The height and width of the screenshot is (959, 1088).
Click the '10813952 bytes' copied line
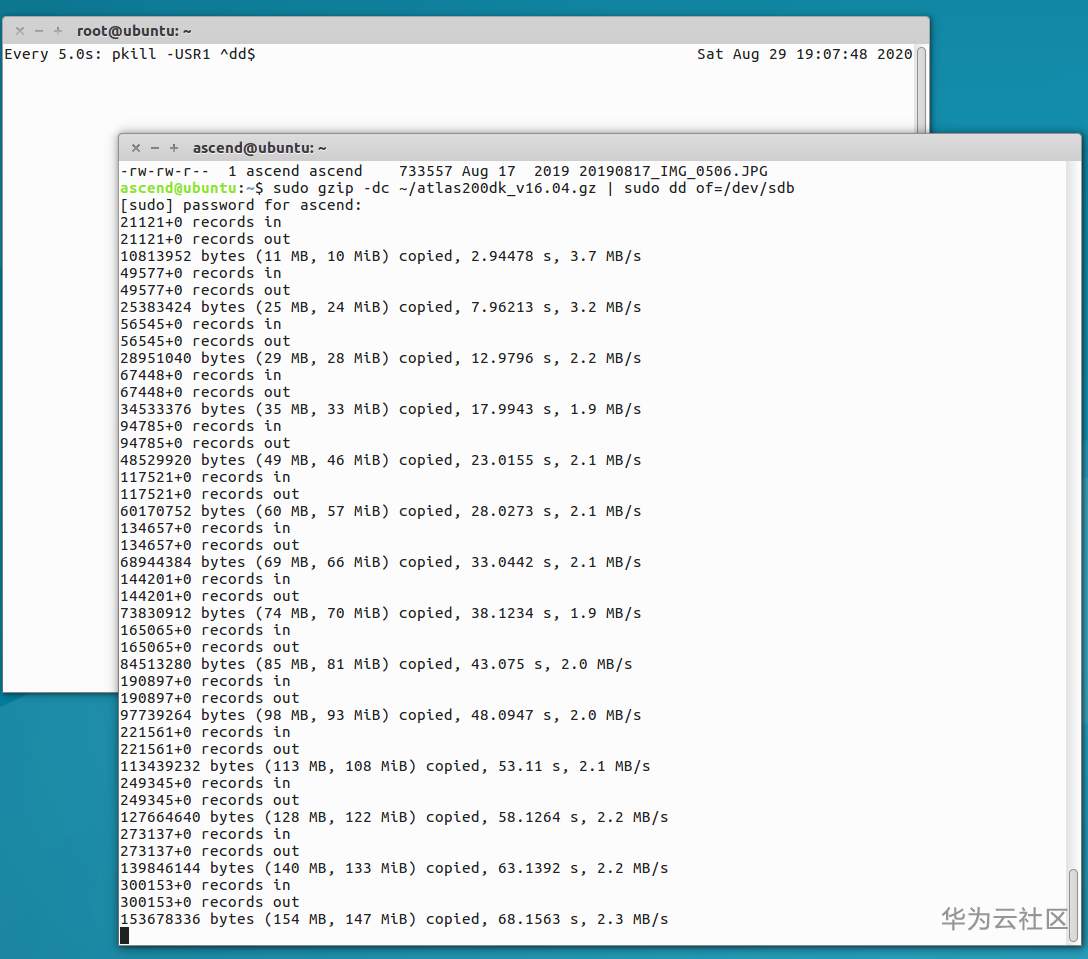[380, 256]
